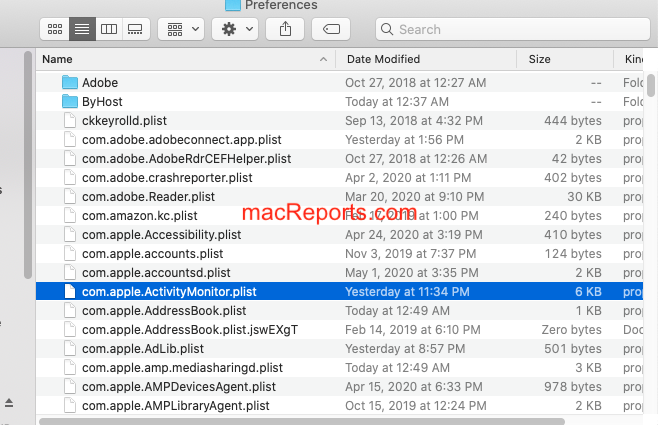Click the ByHost folder name text
Image resolution: width=658 pixels, height=425 pixels.
(x=102, y=102)
